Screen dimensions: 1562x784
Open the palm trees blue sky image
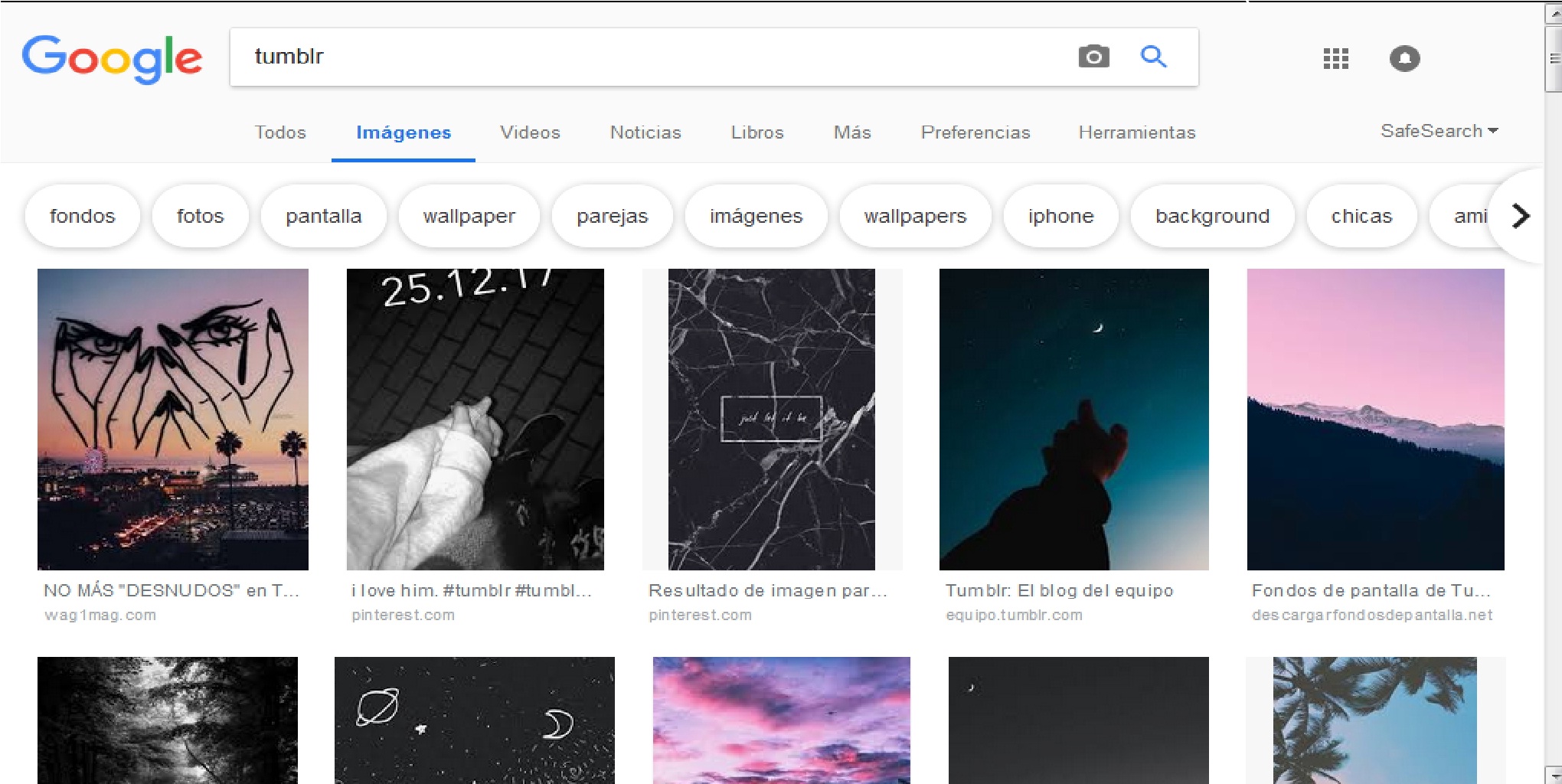pyautogui.click(x=1375, y=720)
